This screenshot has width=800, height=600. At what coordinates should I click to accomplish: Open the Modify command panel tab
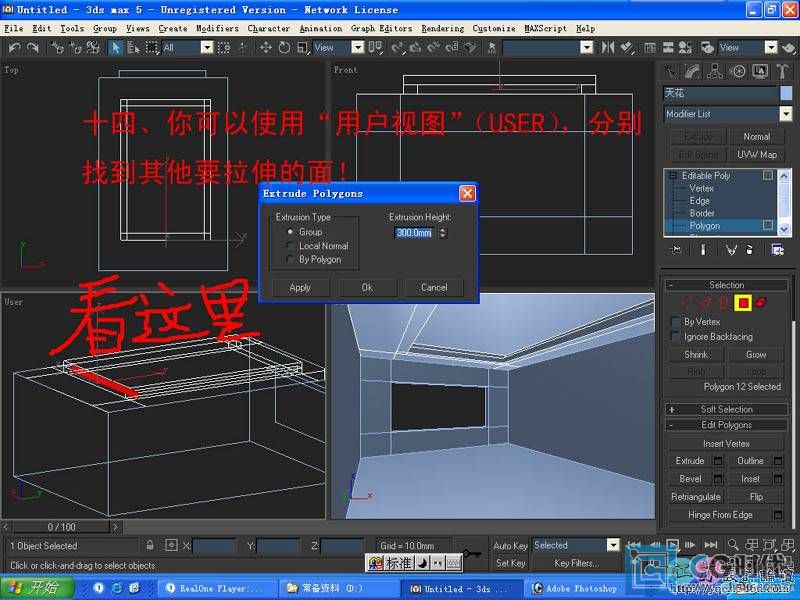(x=692, y=71)
